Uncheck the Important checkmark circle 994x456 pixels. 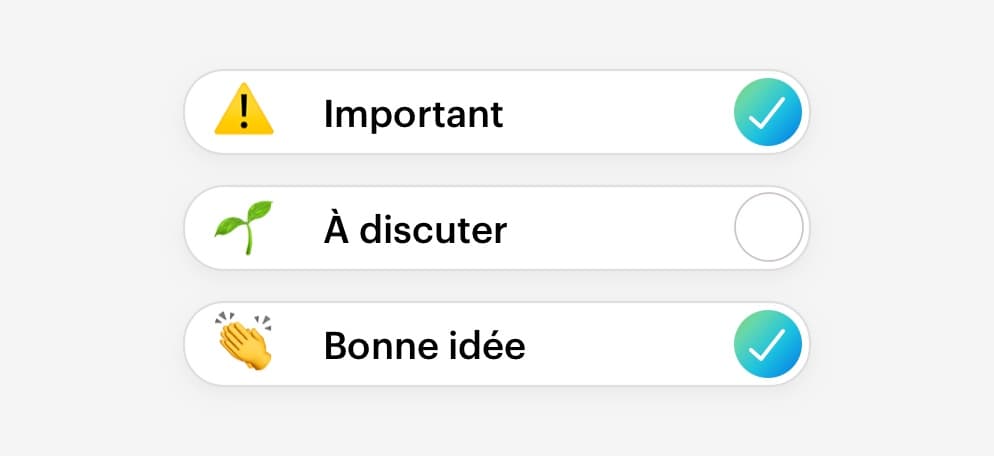pos(768,112)
